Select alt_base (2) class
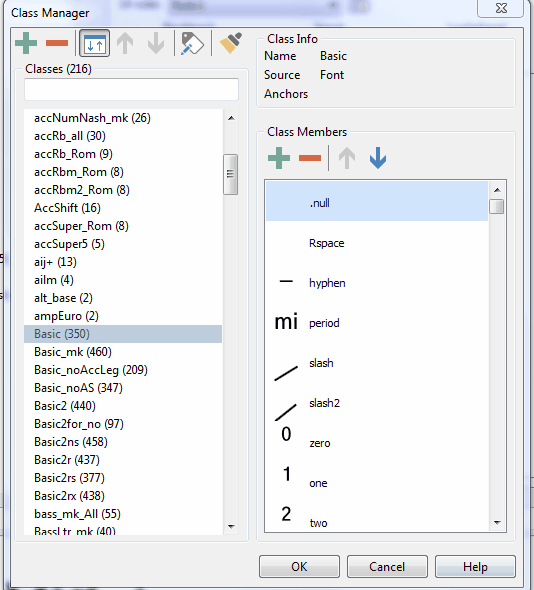Screen dimensions: 534x590 [x=123, y=298]
